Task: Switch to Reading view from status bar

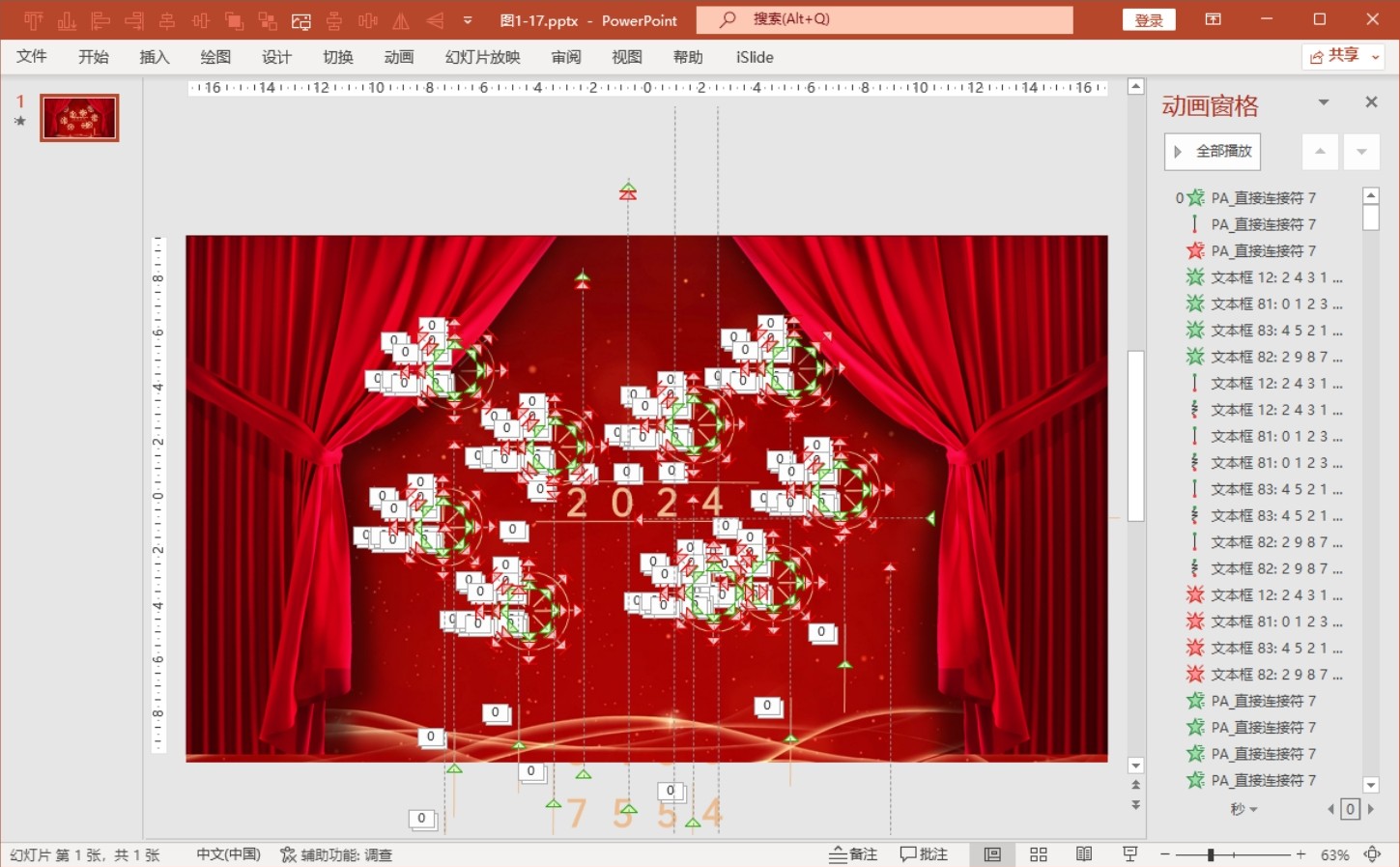Action: click(1084, 854)
